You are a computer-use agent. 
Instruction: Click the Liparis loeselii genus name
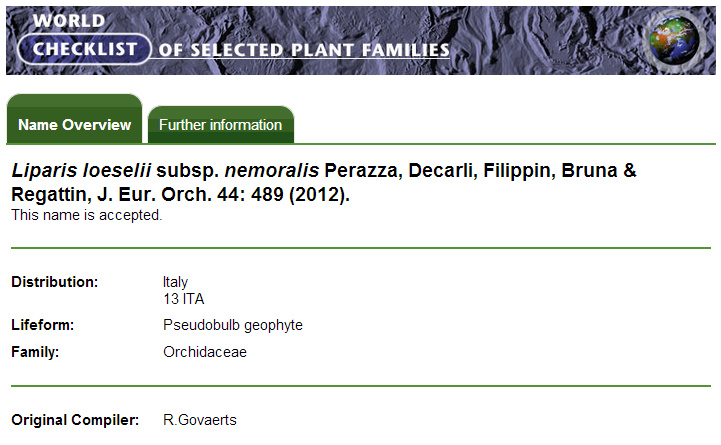tap(81, 171)
